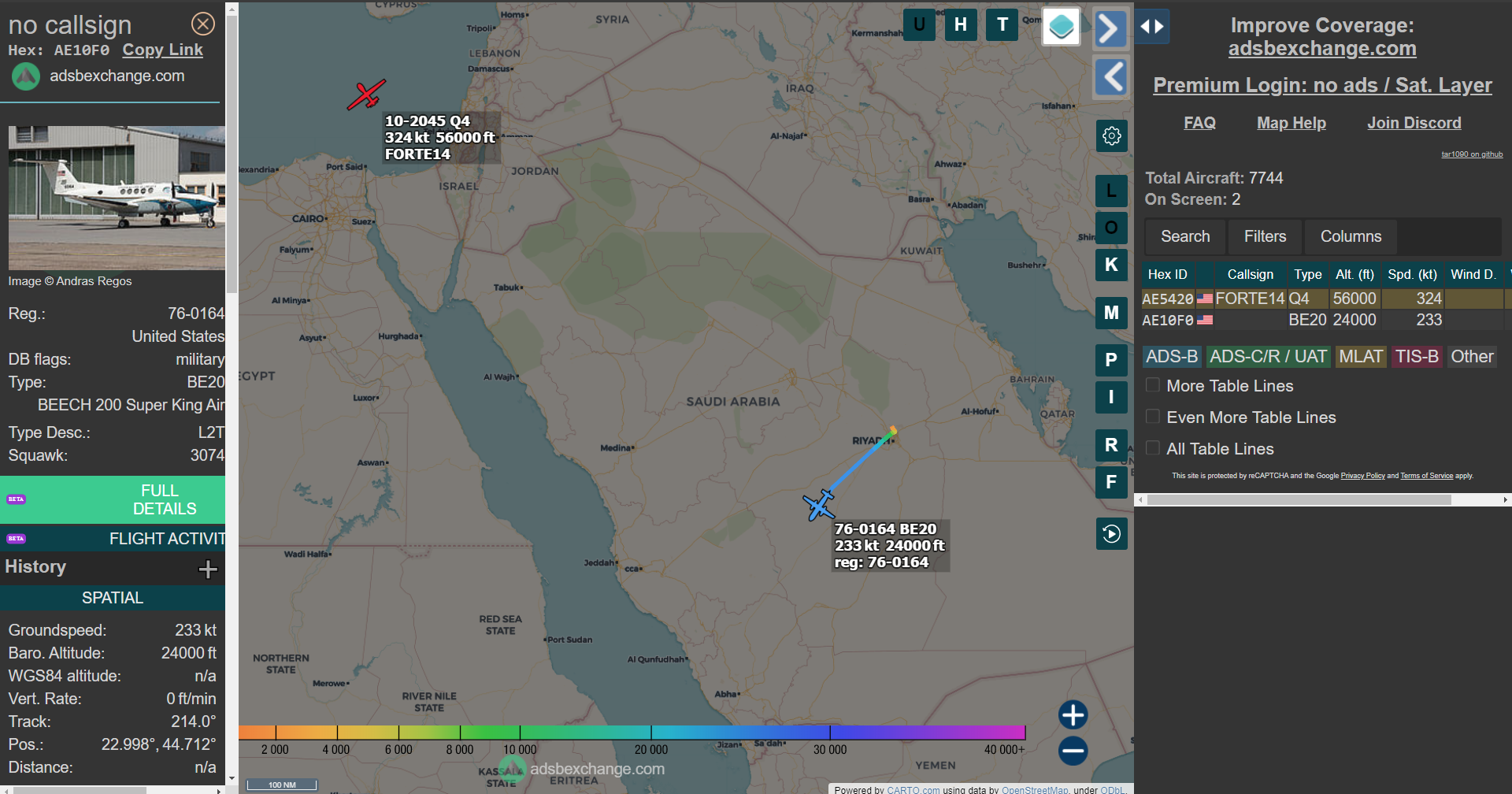Zoom out on the map
This screenshot has width=1512, height=794.
[1073, 751]
